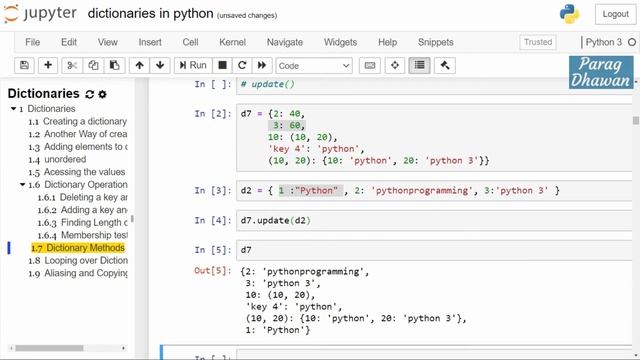The image size is (640, 360).
Task: Open the command palette keyboard icon
Action: pos(370,65)
